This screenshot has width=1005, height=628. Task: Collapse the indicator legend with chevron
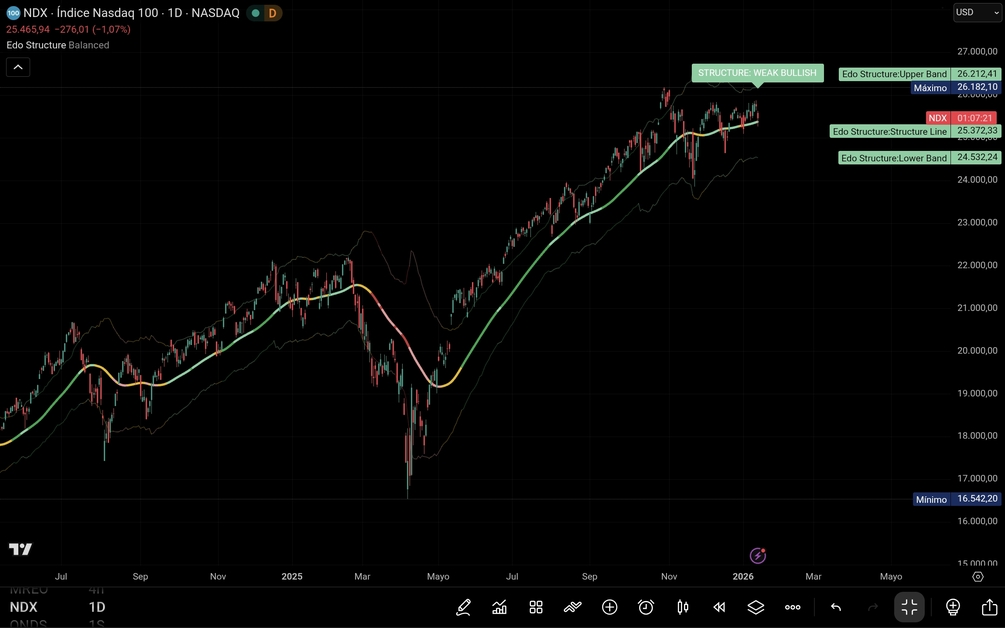tap(18, 67)
